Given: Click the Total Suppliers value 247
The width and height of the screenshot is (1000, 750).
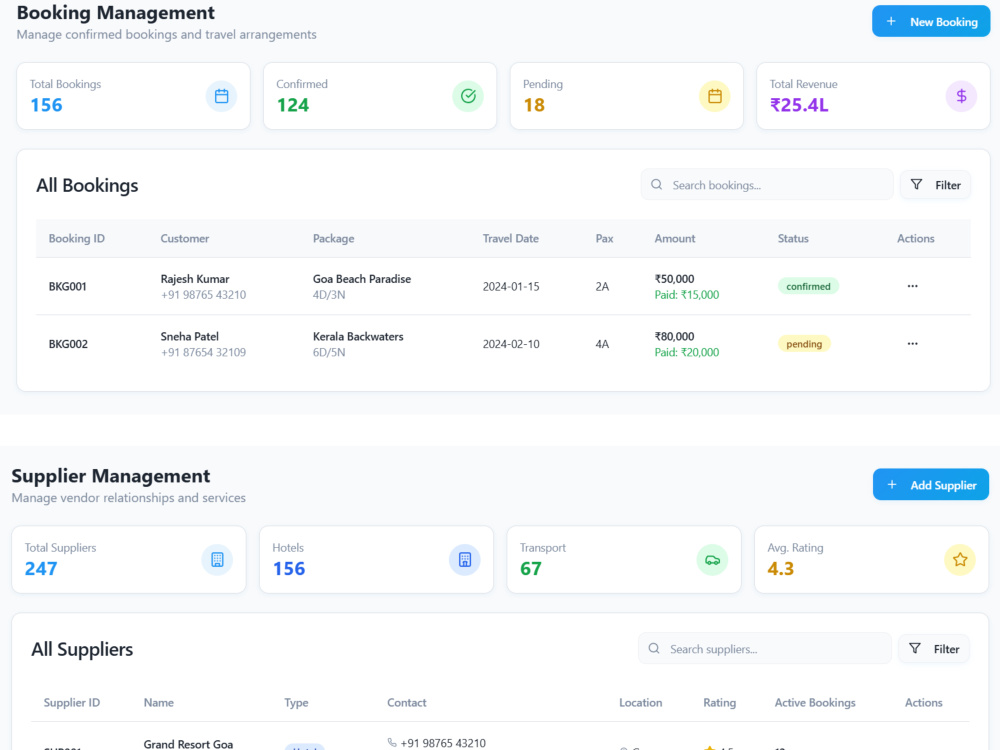Looking at the screenshot, I should [x=41, y=568].
